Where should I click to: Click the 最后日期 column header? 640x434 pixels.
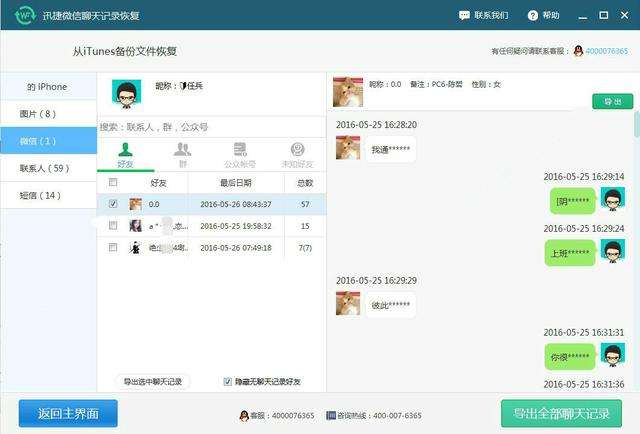click(236, 183)
